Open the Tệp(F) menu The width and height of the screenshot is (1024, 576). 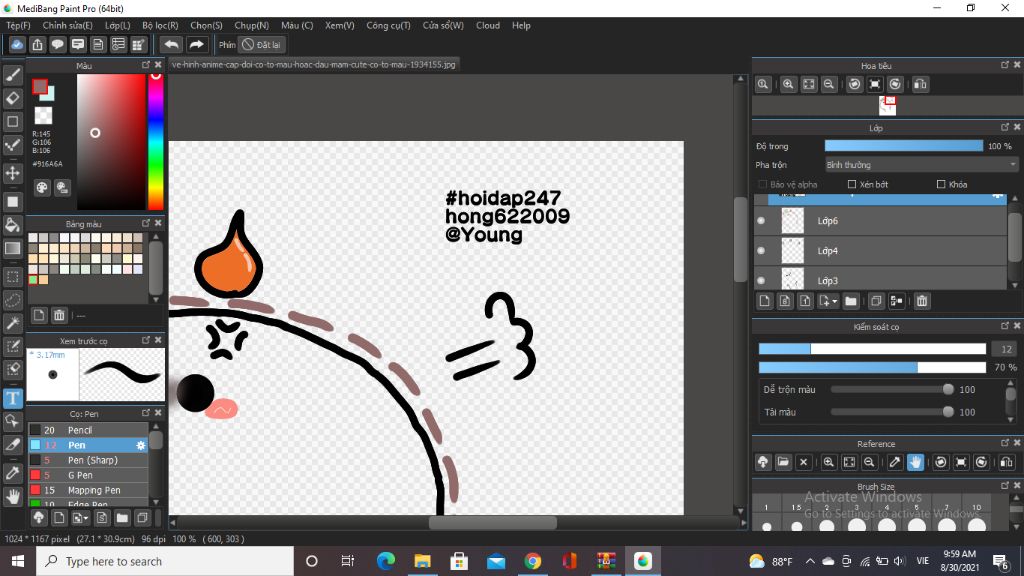(x=18, y=25)
